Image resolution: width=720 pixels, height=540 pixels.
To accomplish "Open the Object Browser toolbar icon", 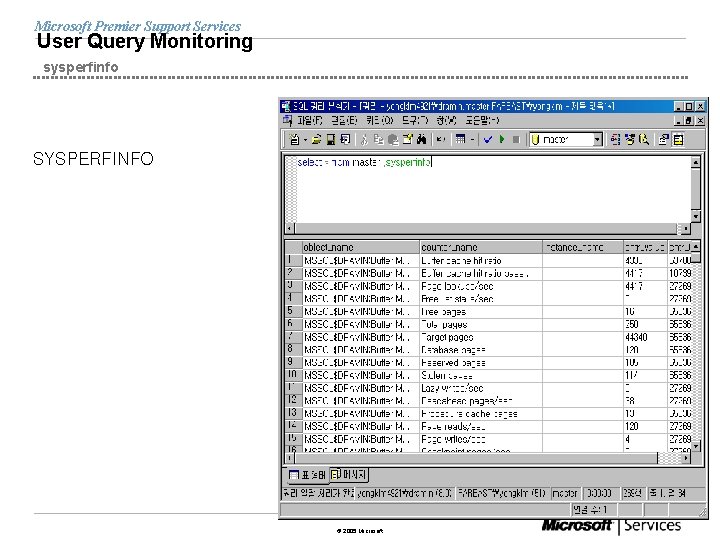I will coord(630,140).
